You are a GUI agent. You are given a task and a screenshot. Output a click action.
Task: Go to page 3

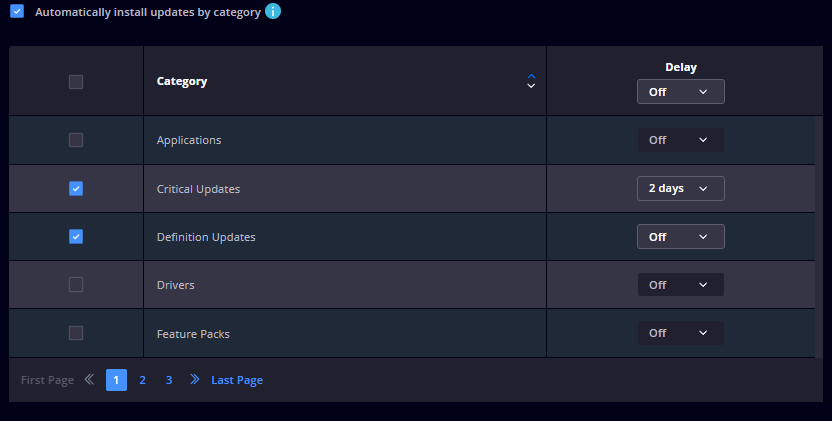(169, 380)
